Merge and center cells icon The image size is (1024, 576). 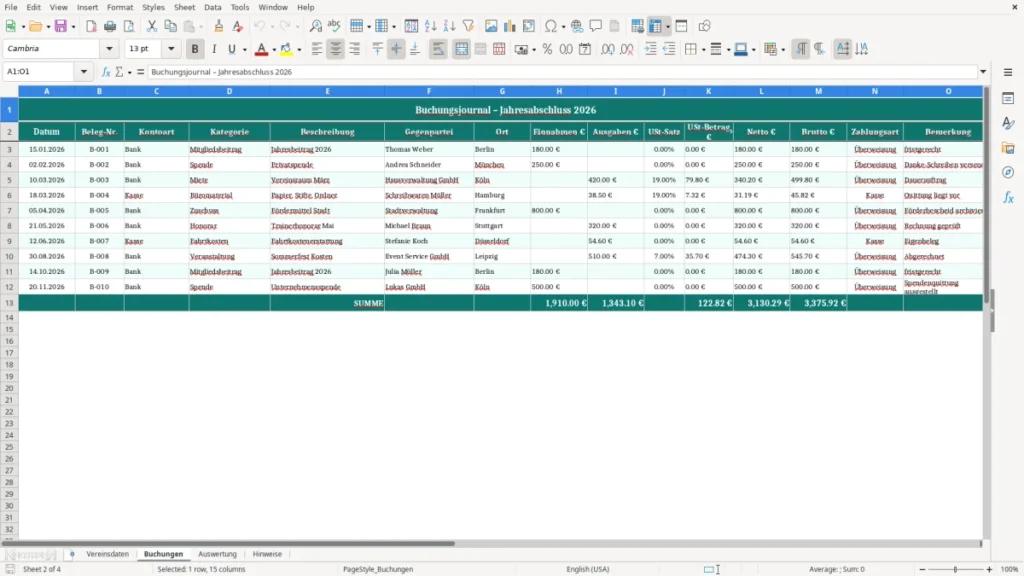461,49
